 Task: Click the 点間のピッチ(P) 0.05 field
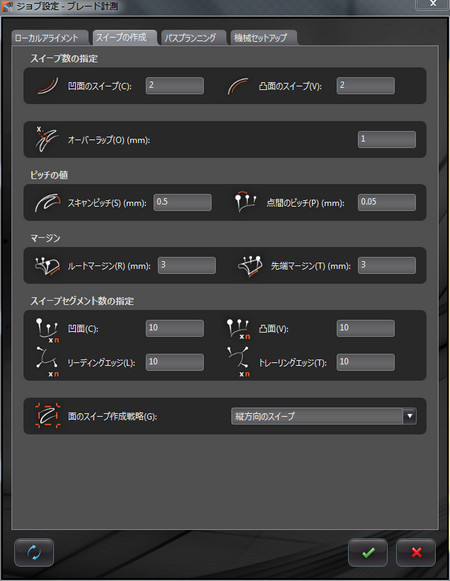tap(387, 202)
